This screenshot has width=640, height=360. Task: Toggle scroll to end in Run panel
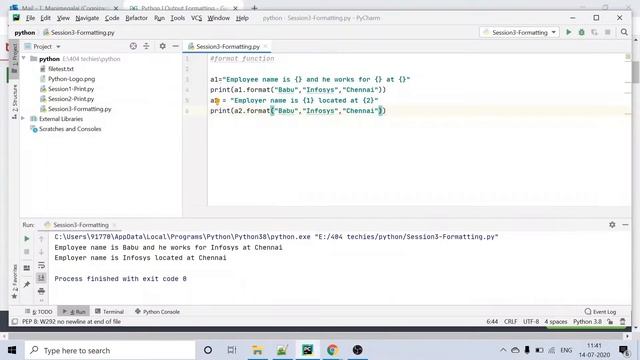(x=41, y=278)
